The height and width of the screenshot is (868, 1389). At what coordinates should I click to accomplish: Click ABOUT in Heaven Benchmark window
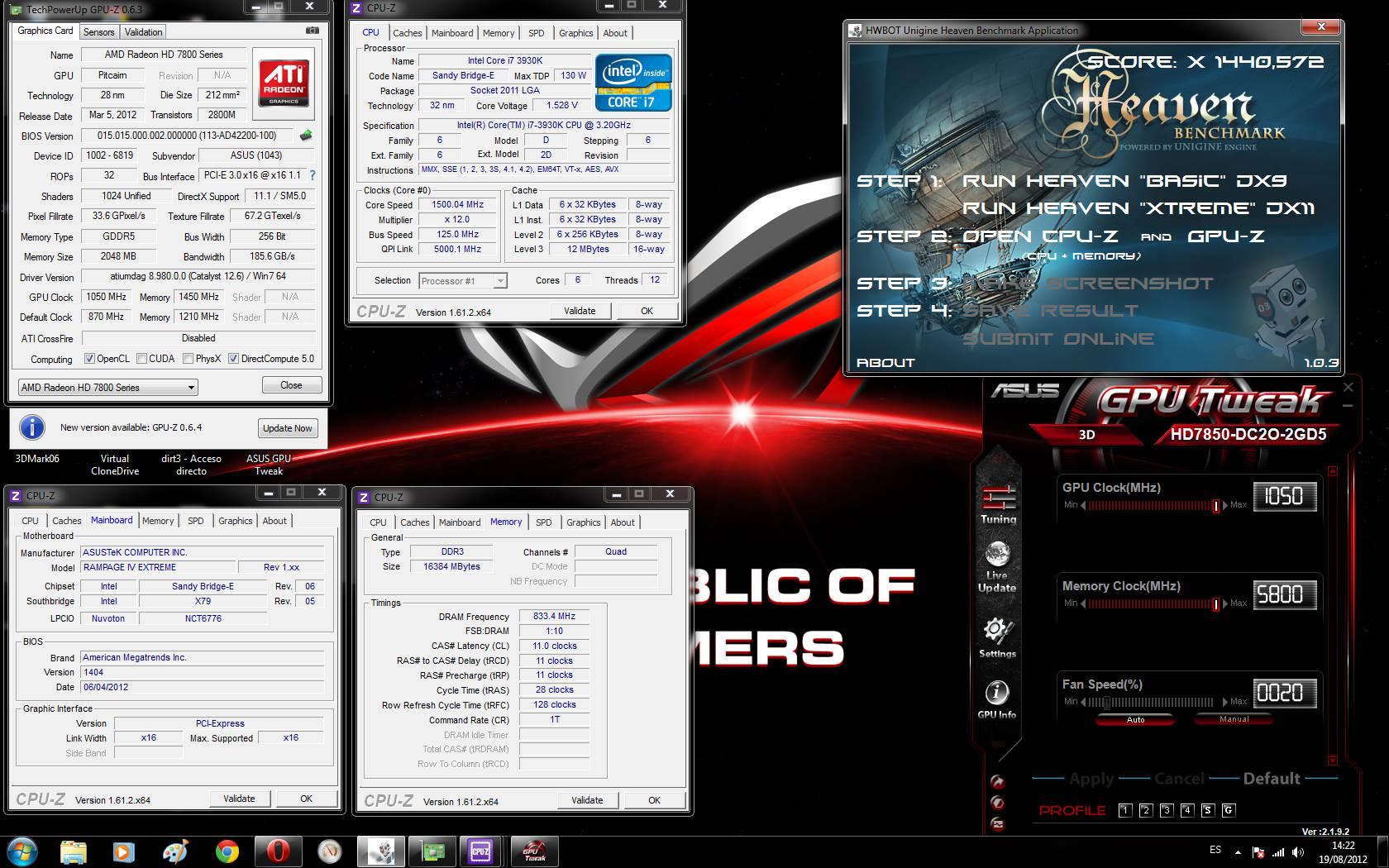point(885,362)
